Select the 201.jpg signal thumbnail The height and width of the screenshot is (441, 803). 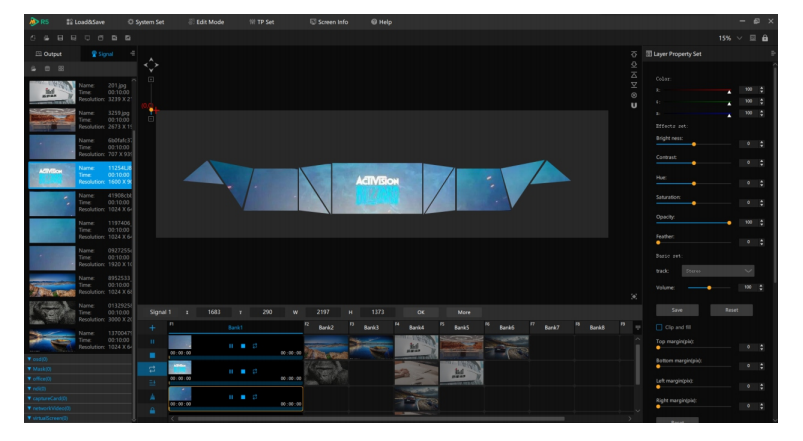click(x=52, y=92)
